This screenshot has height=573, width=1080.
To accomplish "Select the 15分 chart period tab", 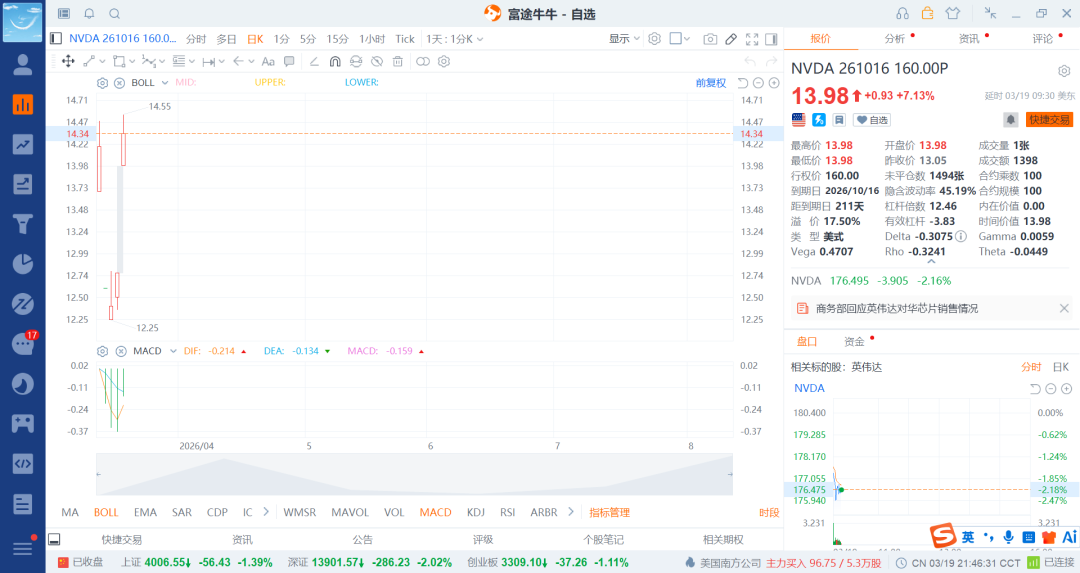I will 337,39.
